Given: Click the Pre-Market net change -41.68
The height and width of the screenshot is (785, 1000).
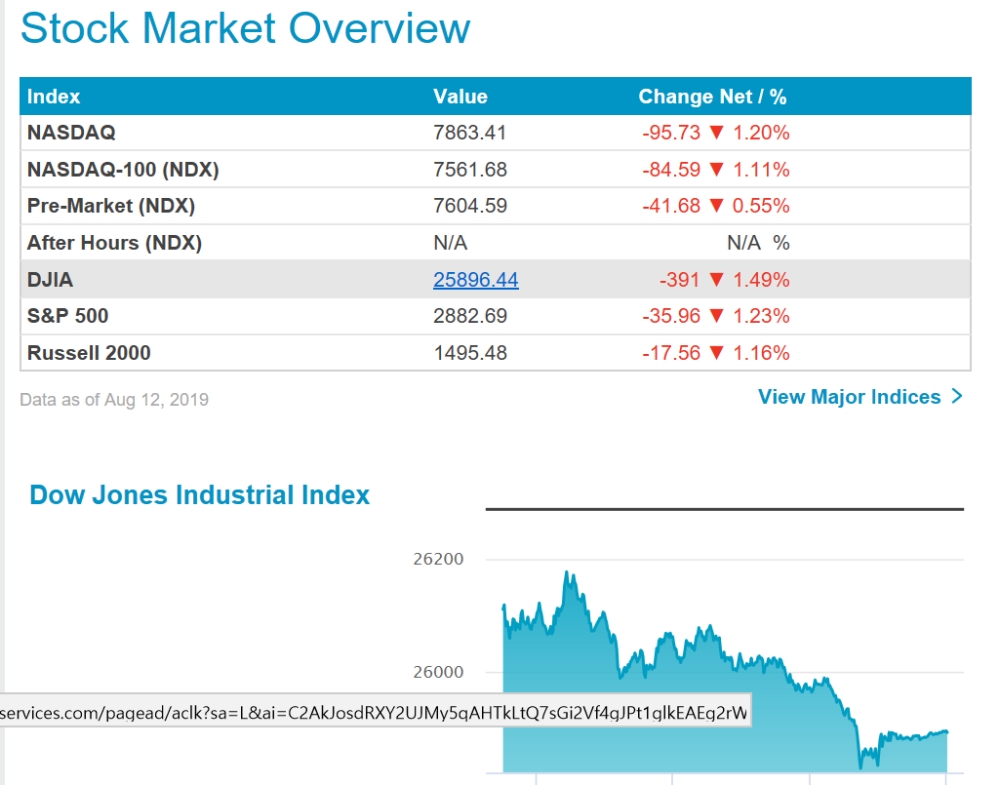Looking at the screenshot, I should [671, 206].
